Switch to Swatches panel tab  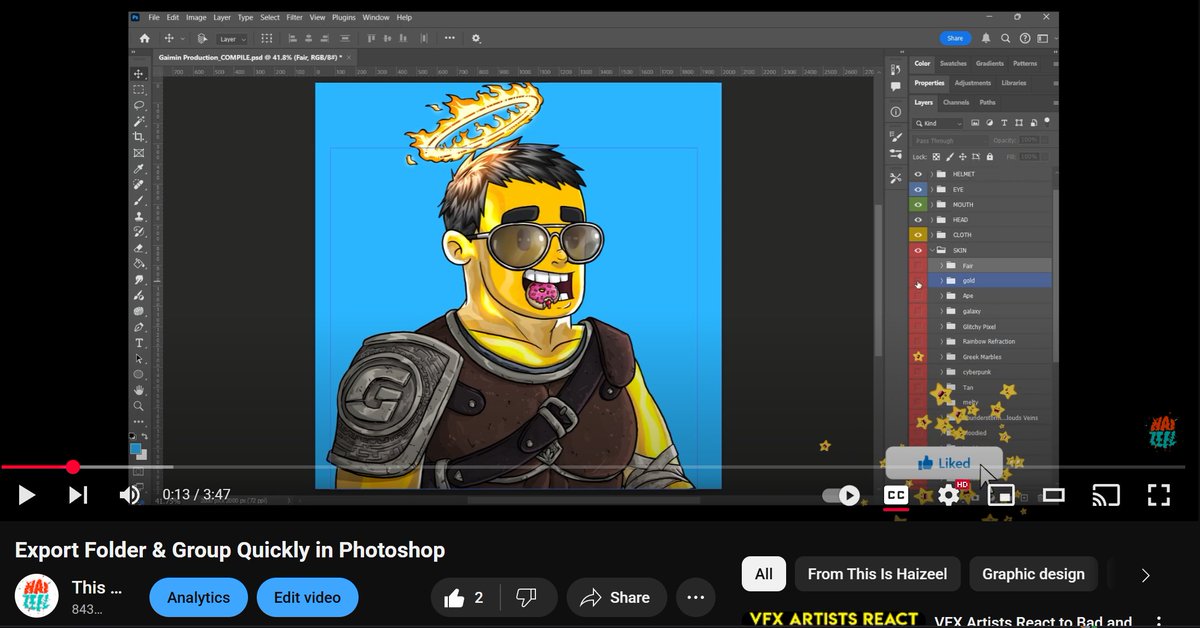[953, 63]
